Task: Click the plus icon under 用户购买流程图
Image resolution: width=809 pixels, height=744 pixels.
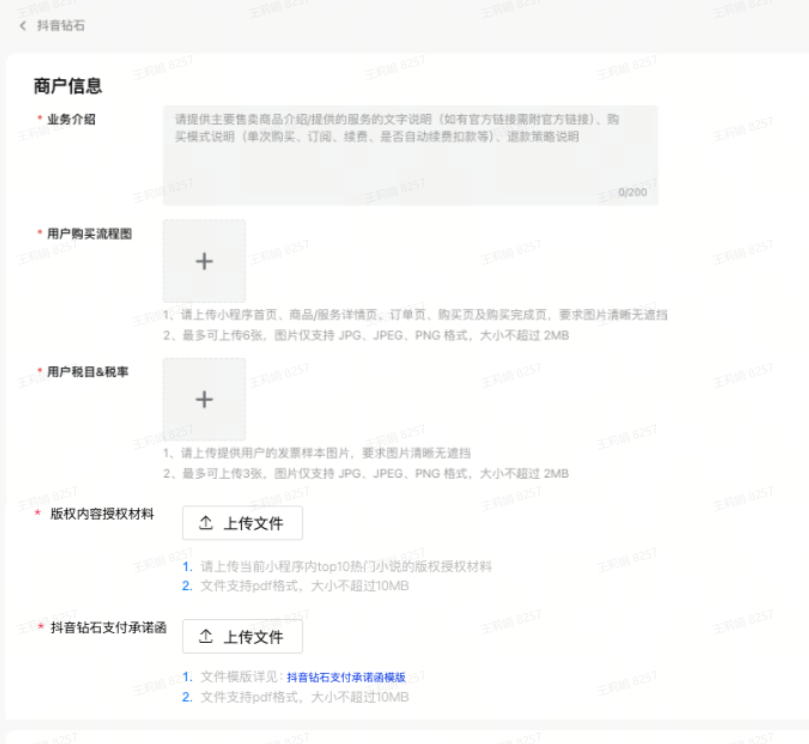Action: pos(204,261)
